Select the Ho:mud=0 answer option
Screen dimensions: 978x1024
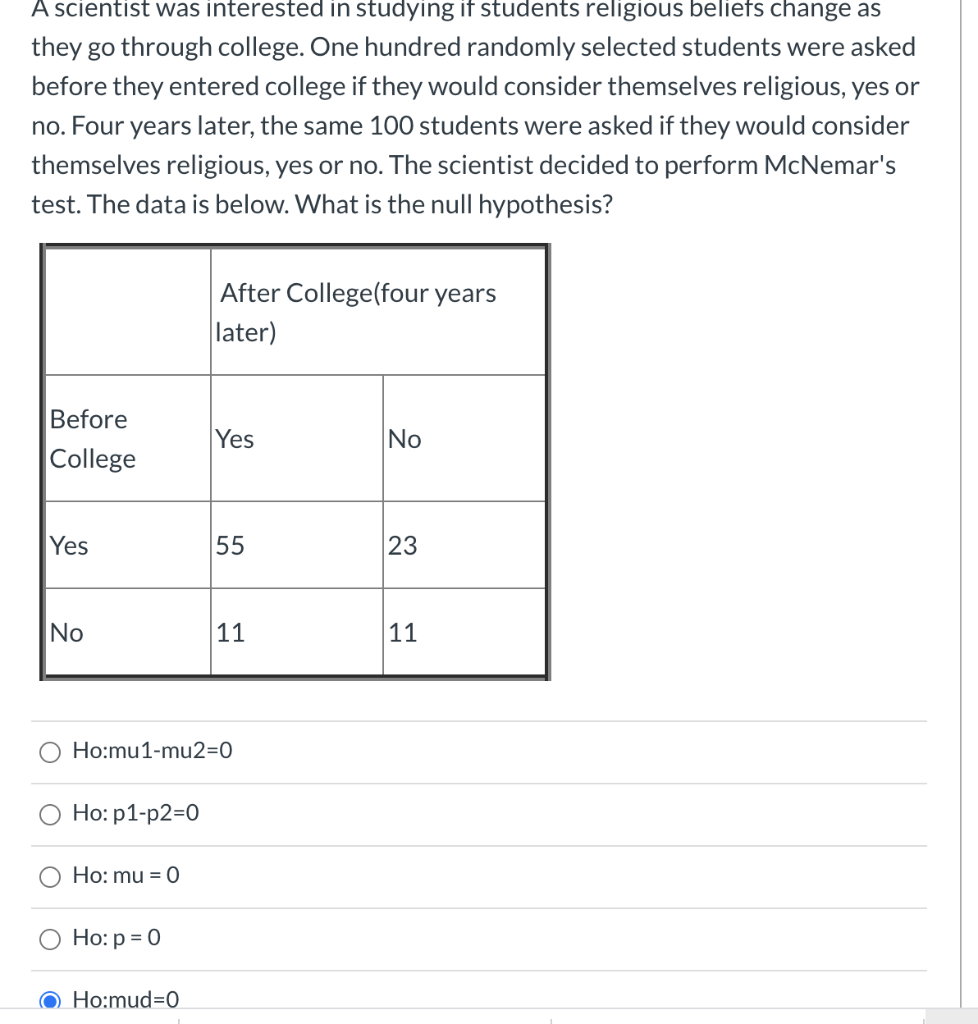125,999
